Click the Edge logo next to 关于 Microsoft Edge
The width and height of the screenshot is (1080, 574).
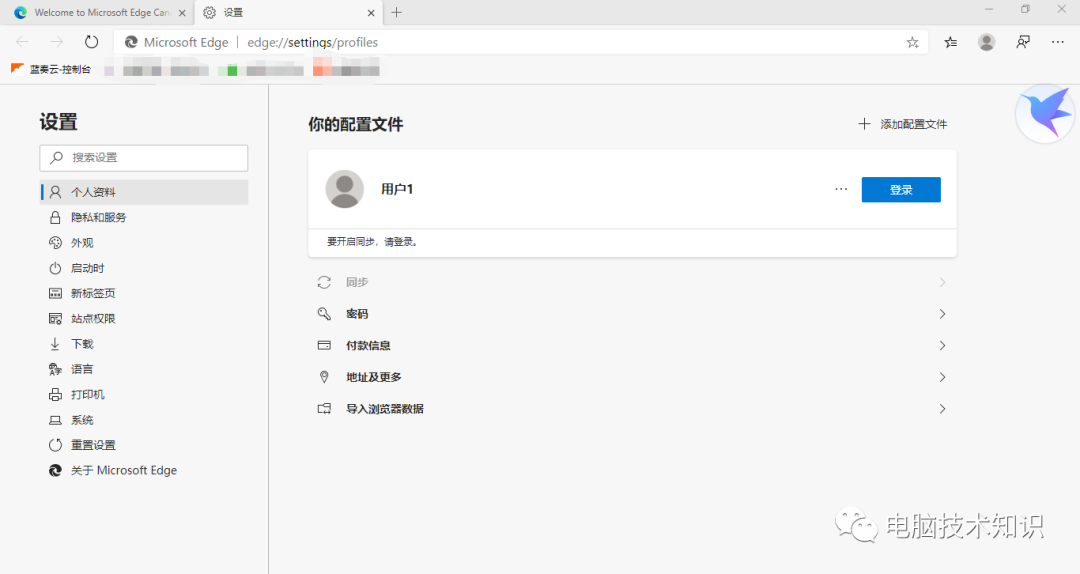click(55, 471)
